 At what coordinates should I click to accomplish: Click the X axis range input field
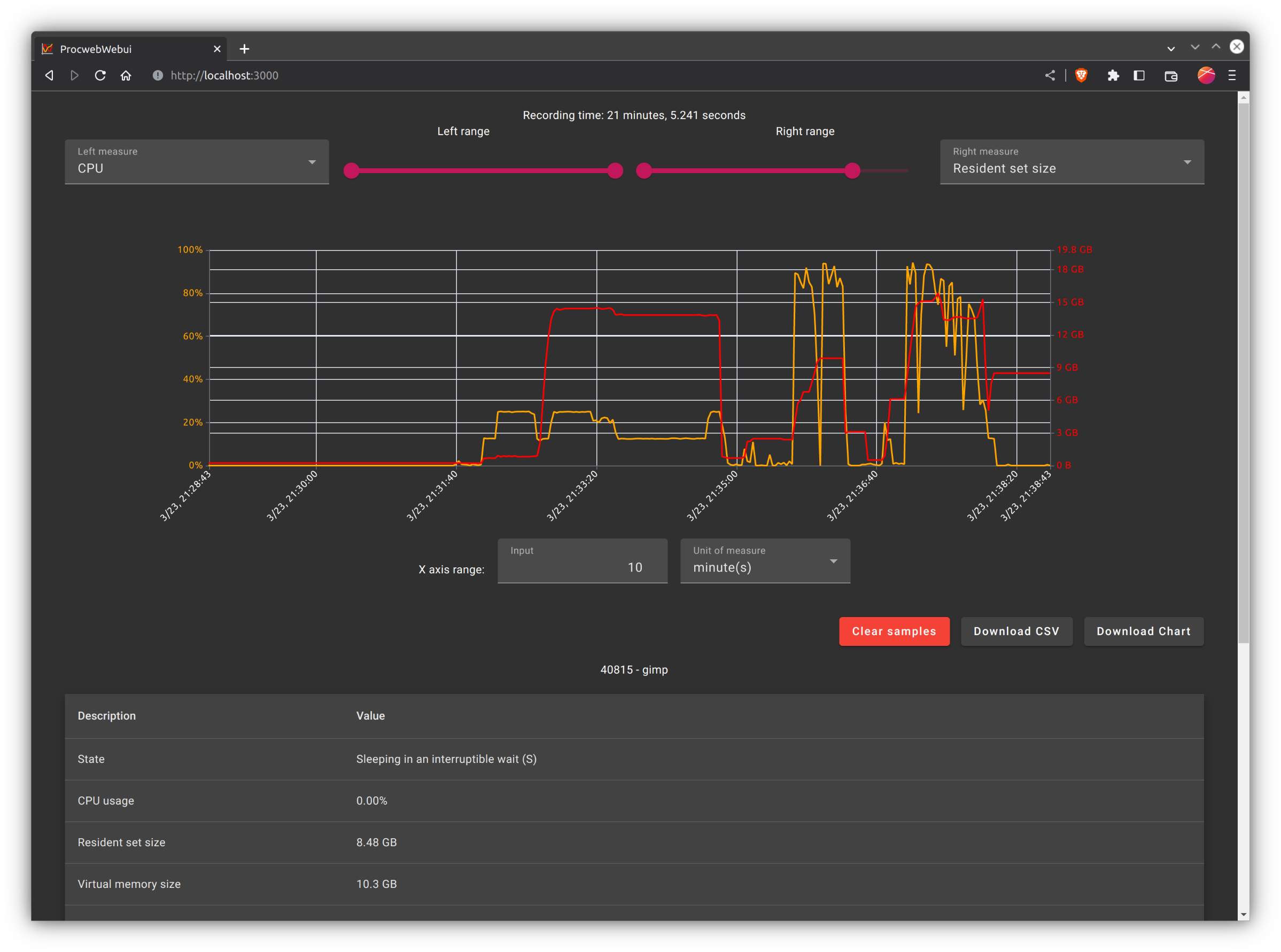[x=583, y=567]
